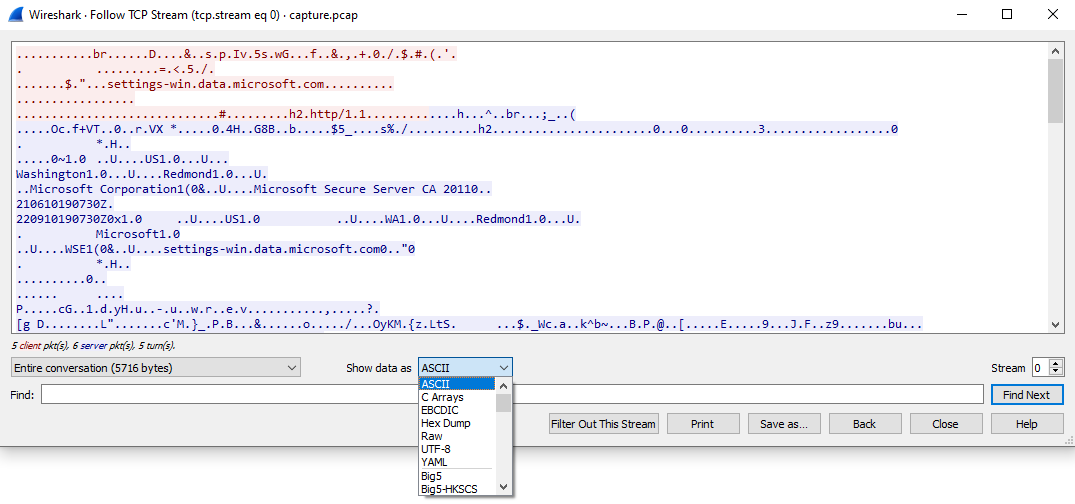The height and width of the screenshot is (504, 1075).
Task: Pick YAML in the dropdown list
Action: click(457, 462)
